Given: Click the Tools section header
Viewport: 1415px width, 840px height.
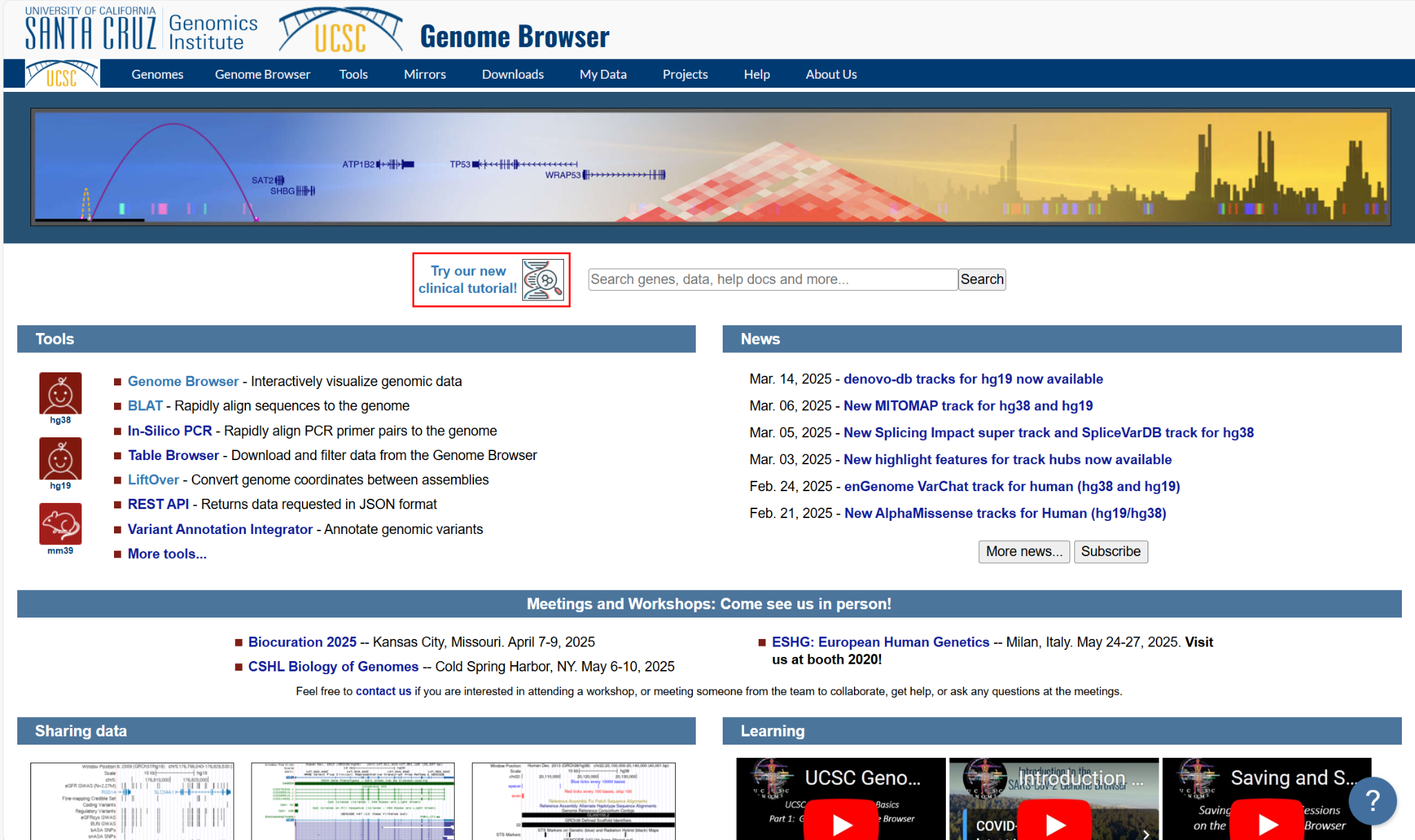Looking at the screenshot, I should (x=357, y=339).
